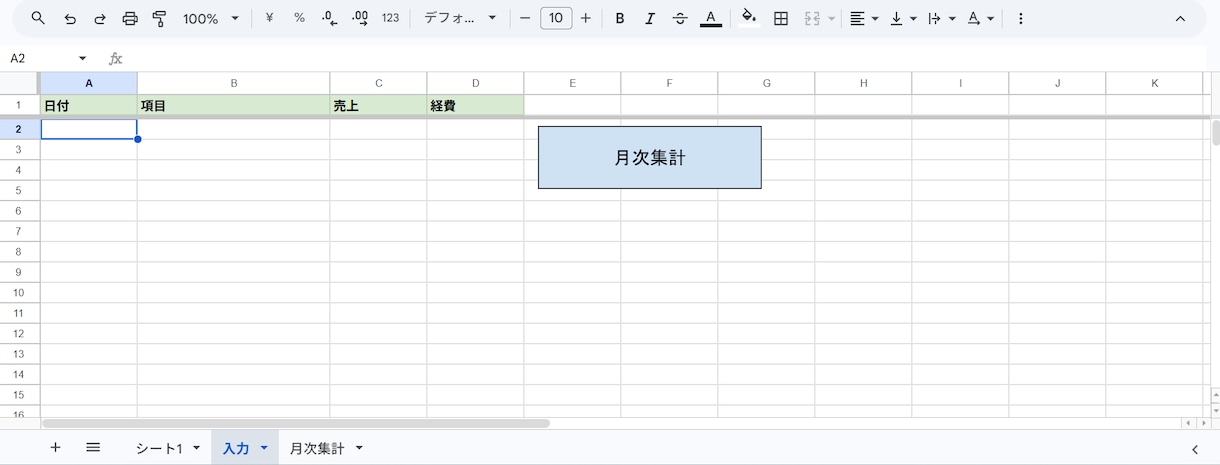Open text wrapping dropdown
Image resolution: width=1220 pixels, height=465 pixels.
pyautogui.click(x=942, y=18)
